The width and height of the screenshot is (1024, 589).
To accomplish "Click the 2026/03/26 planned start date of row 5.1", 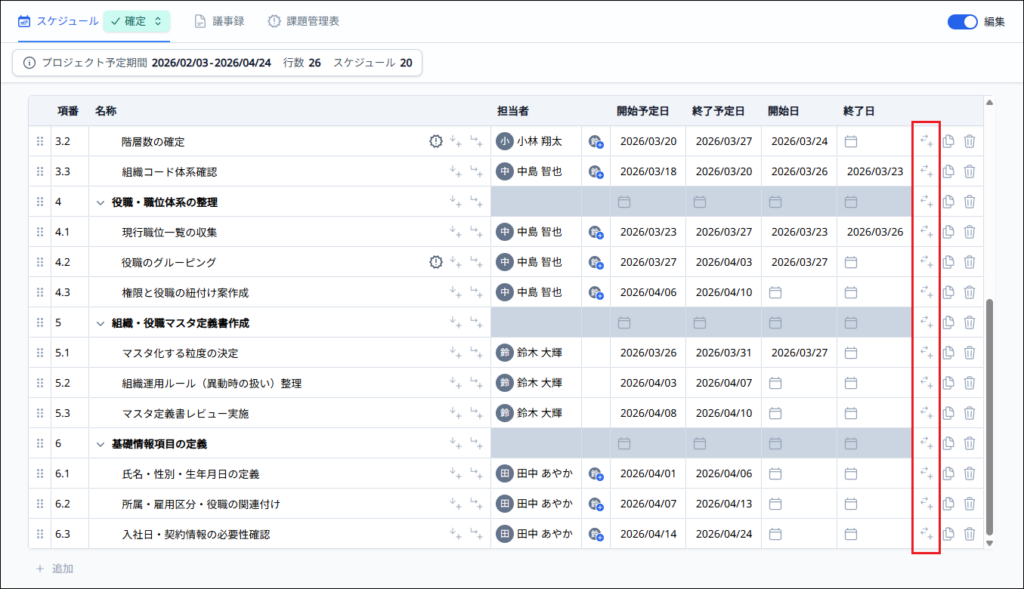I will 648,353.
